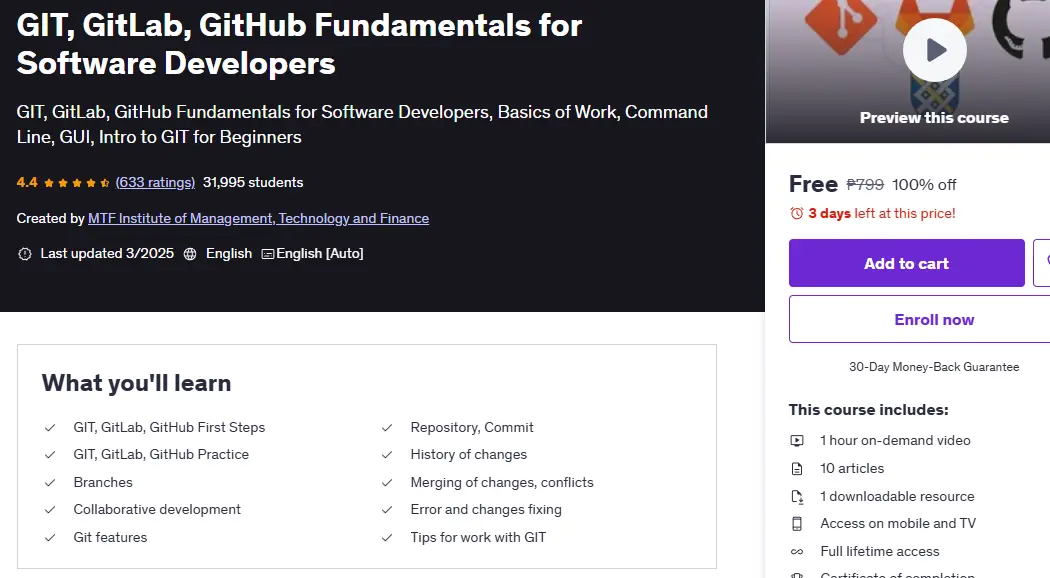The image size is (1050, 578).
Task: Click 30-Day Money-Back Guarantee text
Action: pyautogui.click(x=934, y=367)
